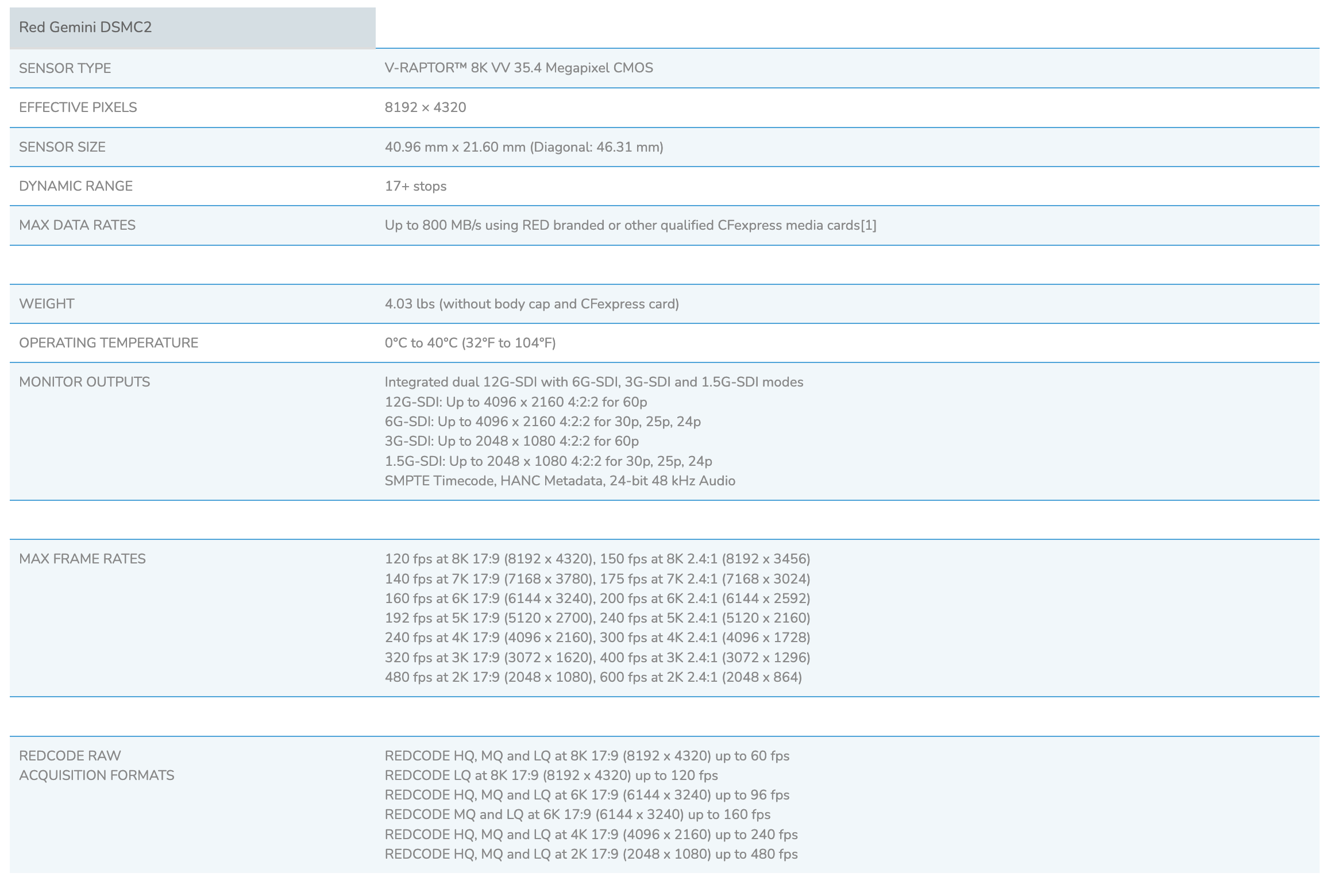Click the OPERATING TEMPERATURE label

tap(109, 343)
